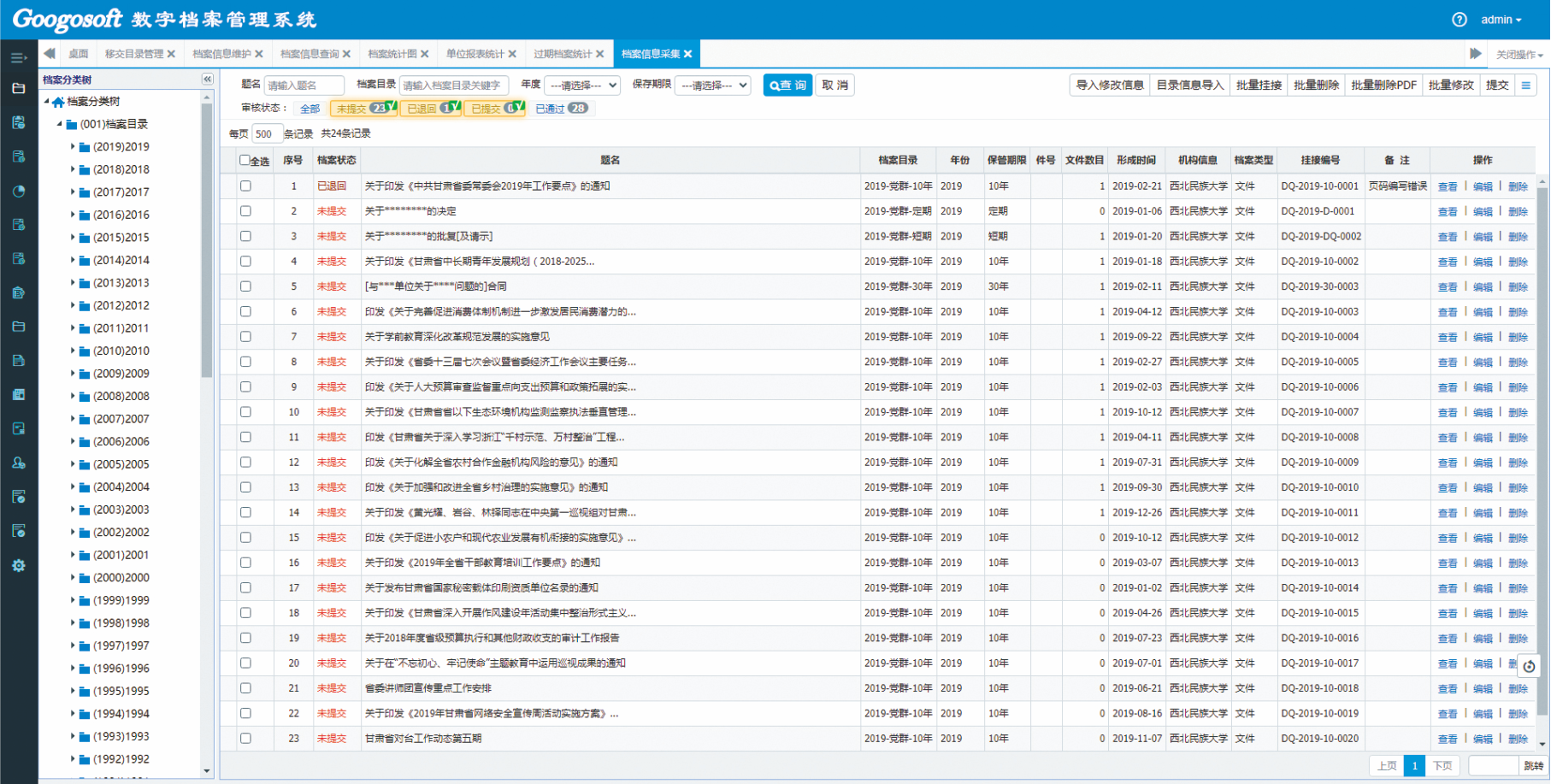Collapse the 档案分类树 panel with the double-arrow
1551x784 pixels.
(207, 79)
